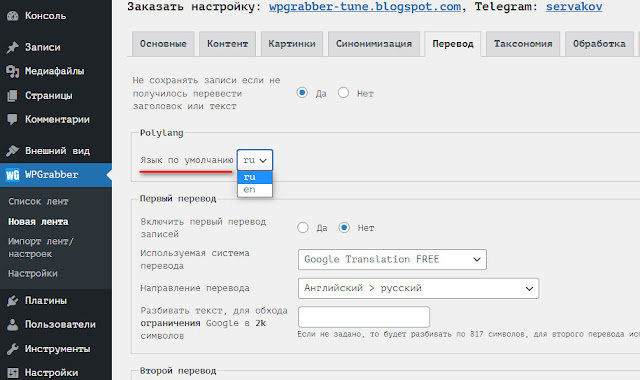Choose ru in the language list
Viewport: 640px width, 380px height.
tap(255, 177)
